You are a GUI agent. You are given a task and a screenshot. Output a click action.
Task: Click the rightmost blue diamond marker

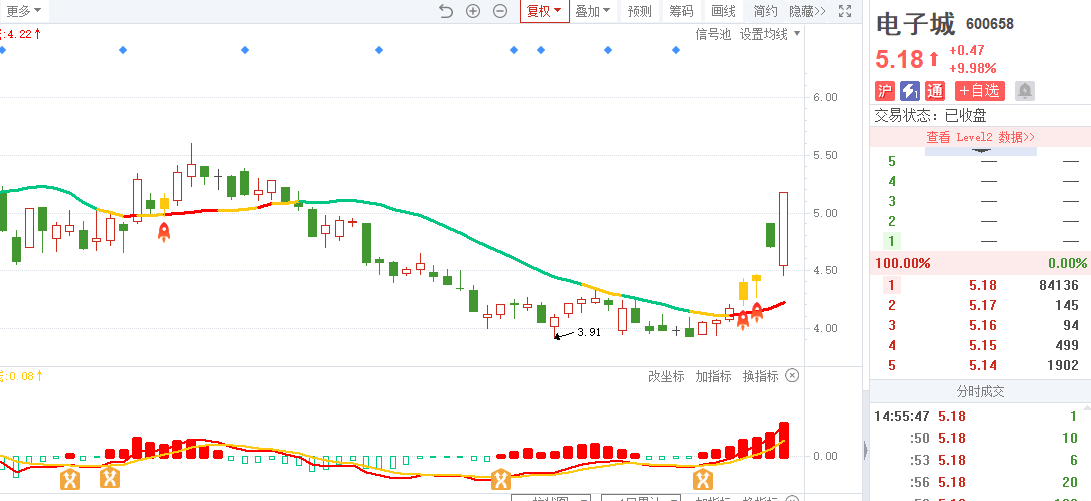(676, 50)
